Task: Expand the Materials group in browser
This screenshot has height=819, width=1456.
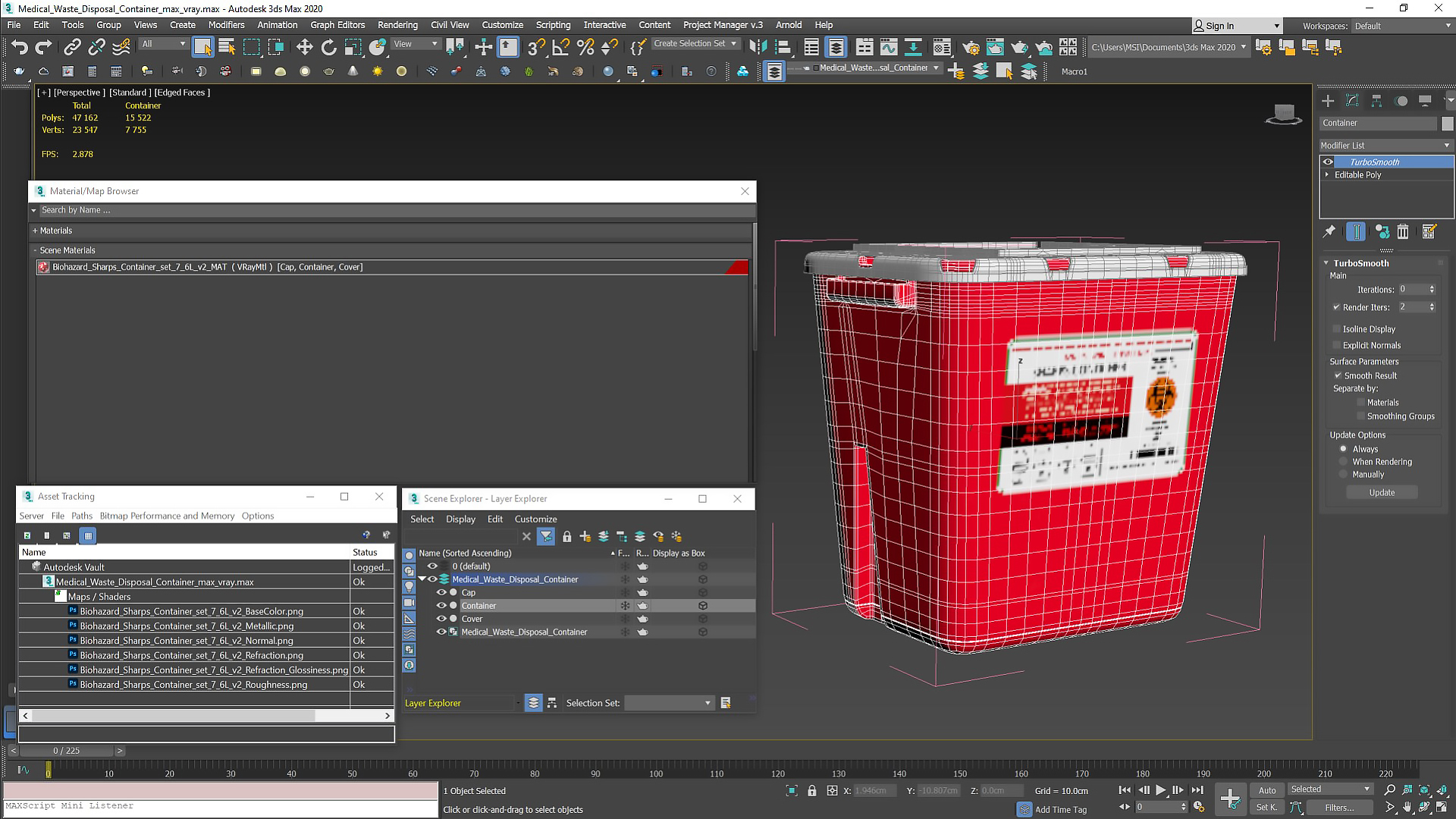Action: pyautogui.click(x=35, y=231)
